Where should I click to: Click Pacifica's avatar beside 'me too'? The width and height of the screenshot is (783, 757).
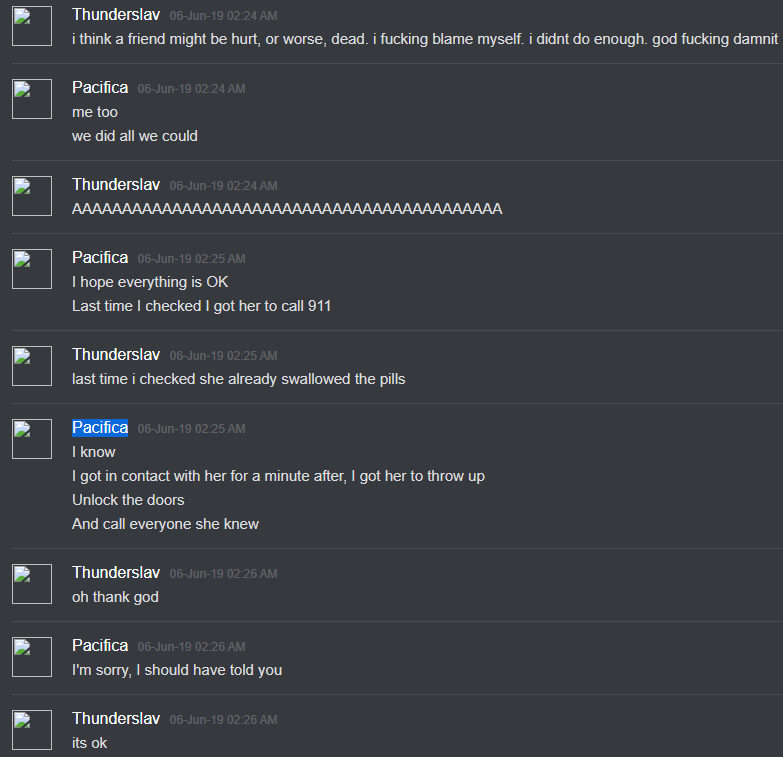[x=32, y=99]
